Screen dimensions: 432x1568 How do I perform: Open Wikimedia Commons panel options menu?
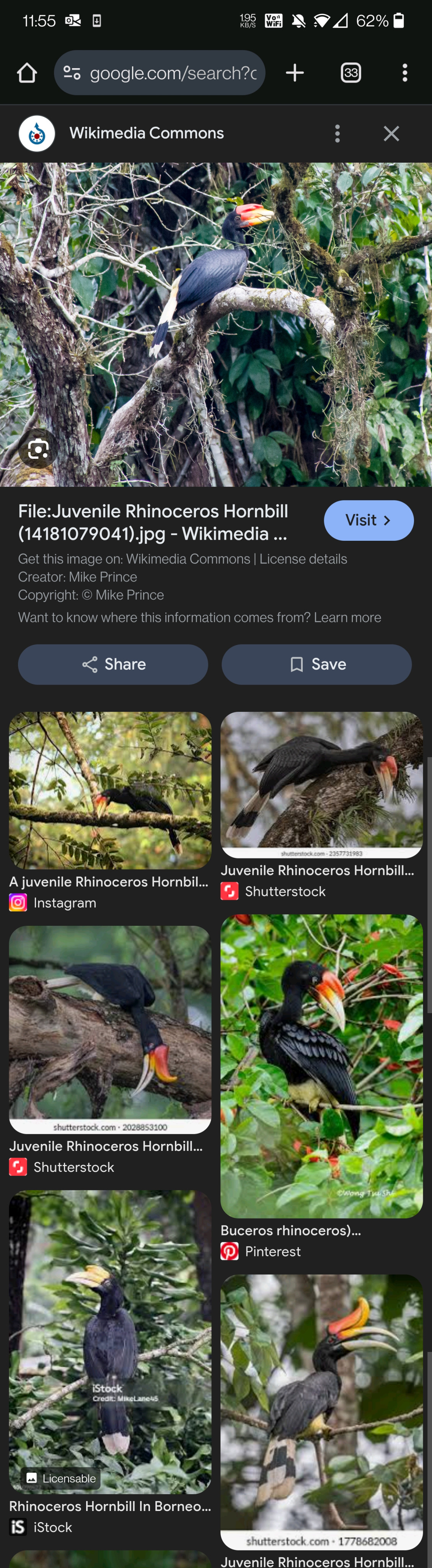[337, 133]
